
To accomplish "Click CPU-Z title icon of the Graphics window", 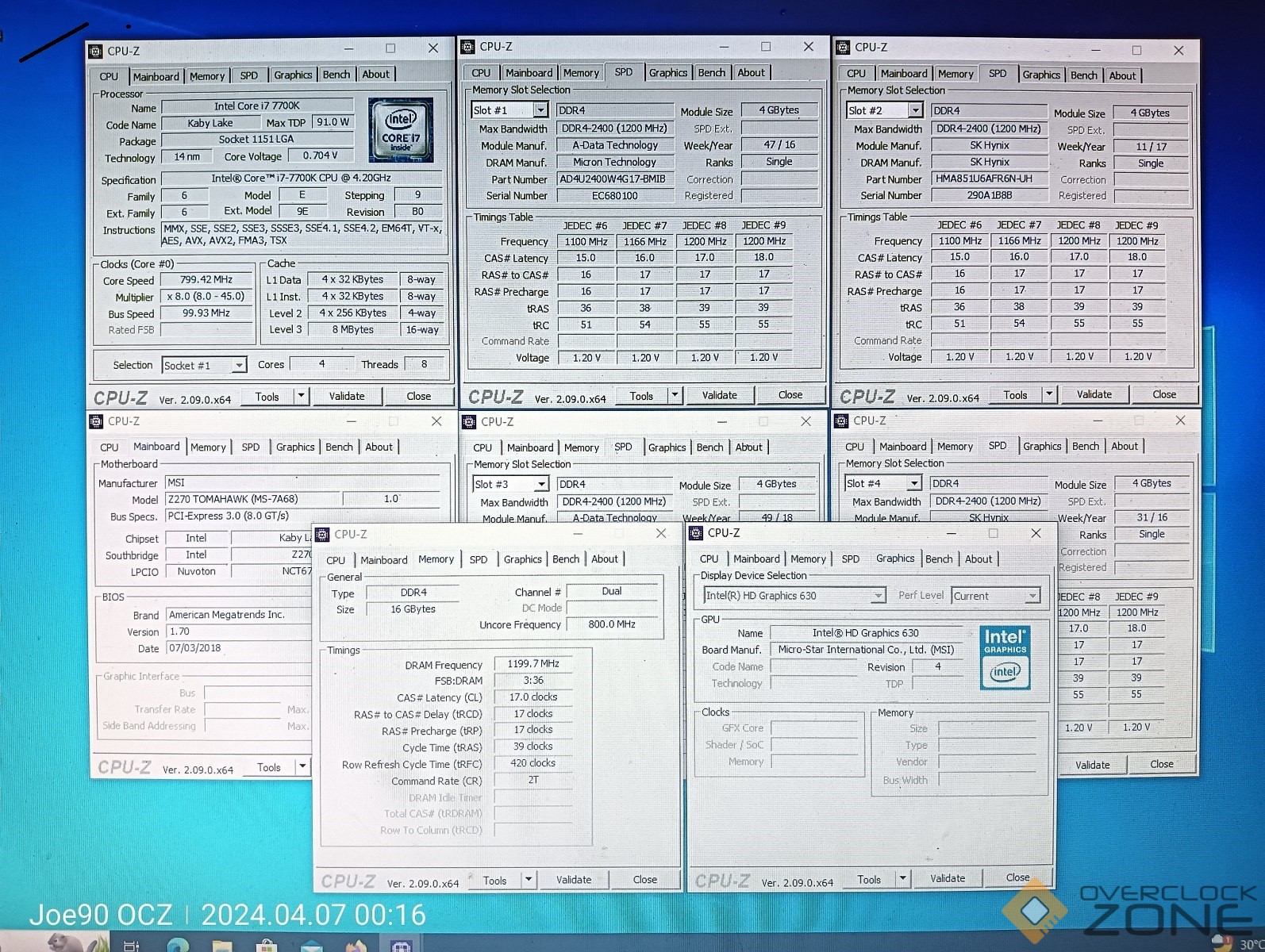I will click(696, 533).
